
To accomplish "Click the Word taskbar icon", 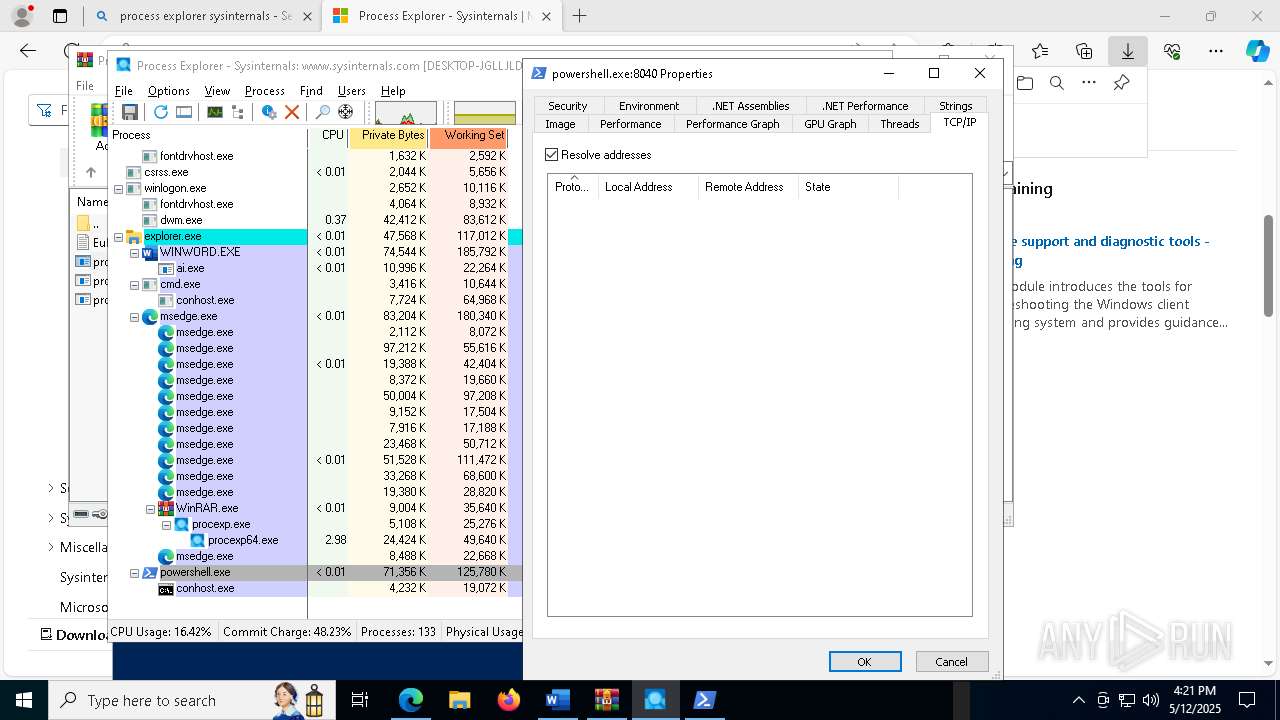I will [557, 700].
